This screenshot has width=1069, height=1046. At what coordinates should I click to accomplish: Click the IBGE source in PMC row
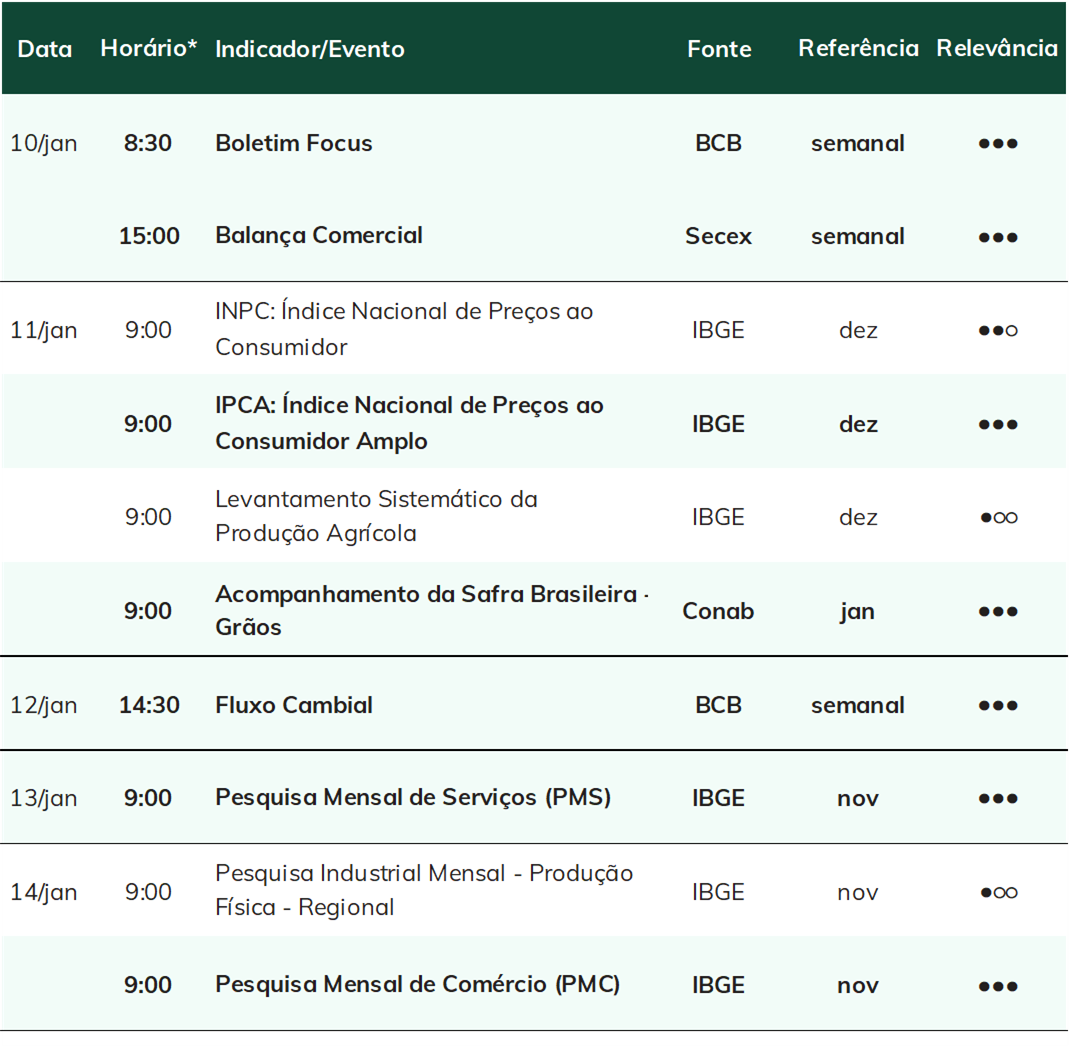[719, 985]
